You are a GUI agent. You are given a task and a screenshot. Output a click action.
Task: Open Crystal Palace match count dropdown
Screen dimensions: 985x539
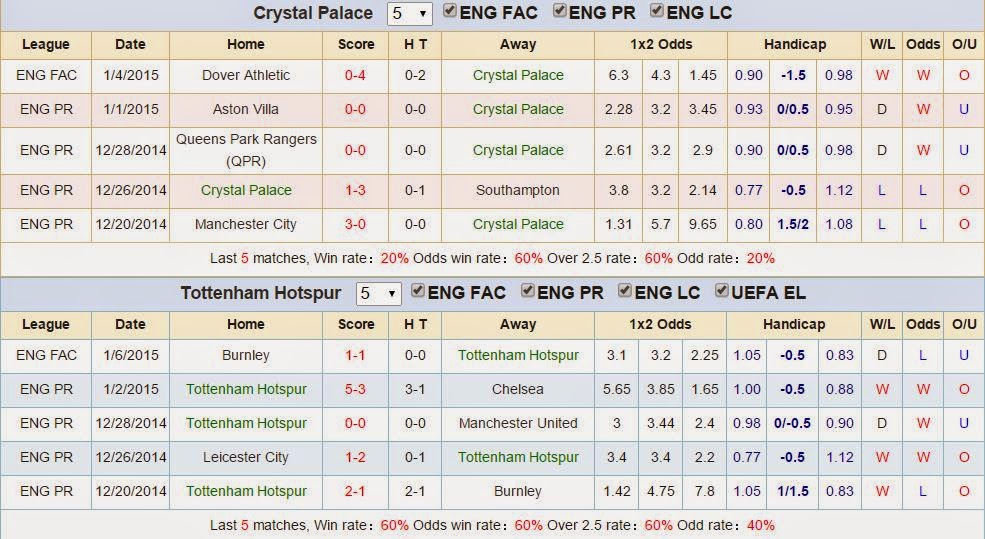[410, 14]
